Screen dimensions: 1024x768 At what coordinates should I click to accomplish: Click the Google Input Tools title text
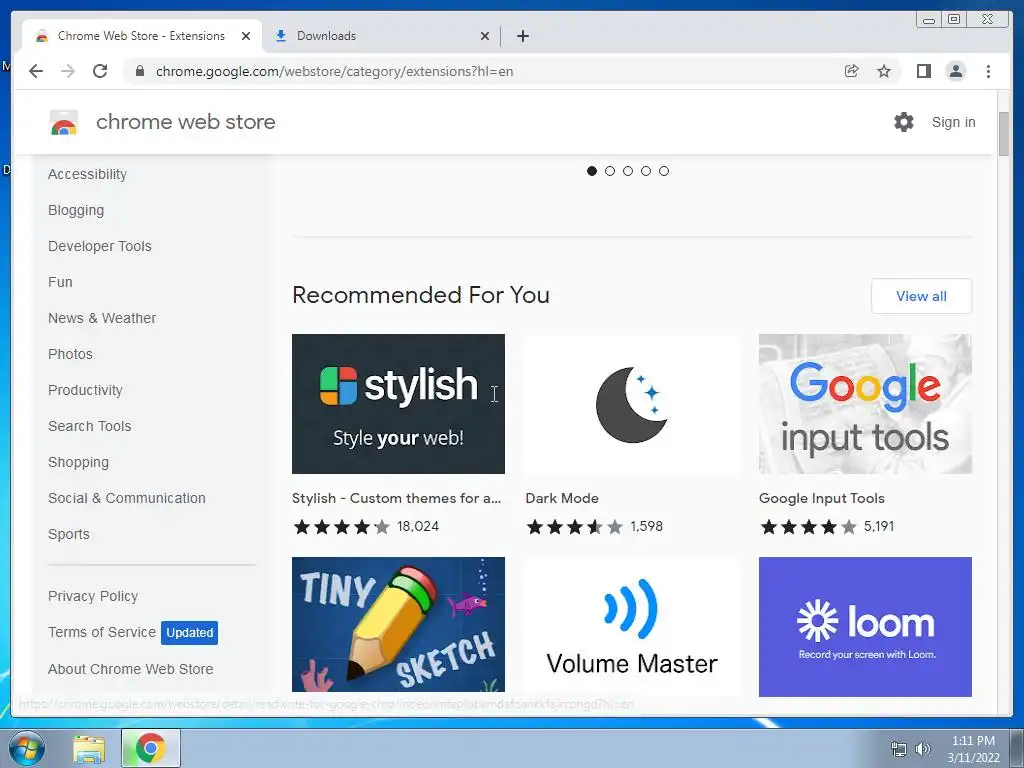point(822,498)
